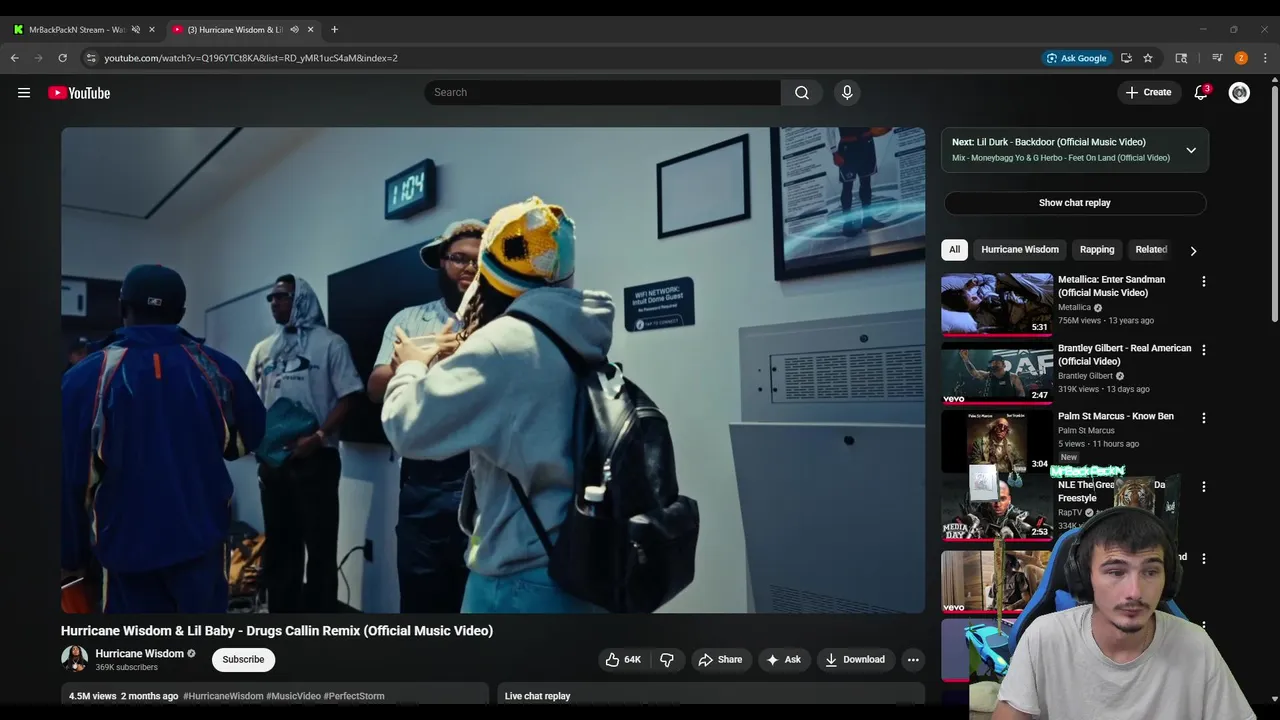Open the account avatar menu
Viewport: 1280px width, 720px height.
pyautogui.click(x=1239, y=93)
